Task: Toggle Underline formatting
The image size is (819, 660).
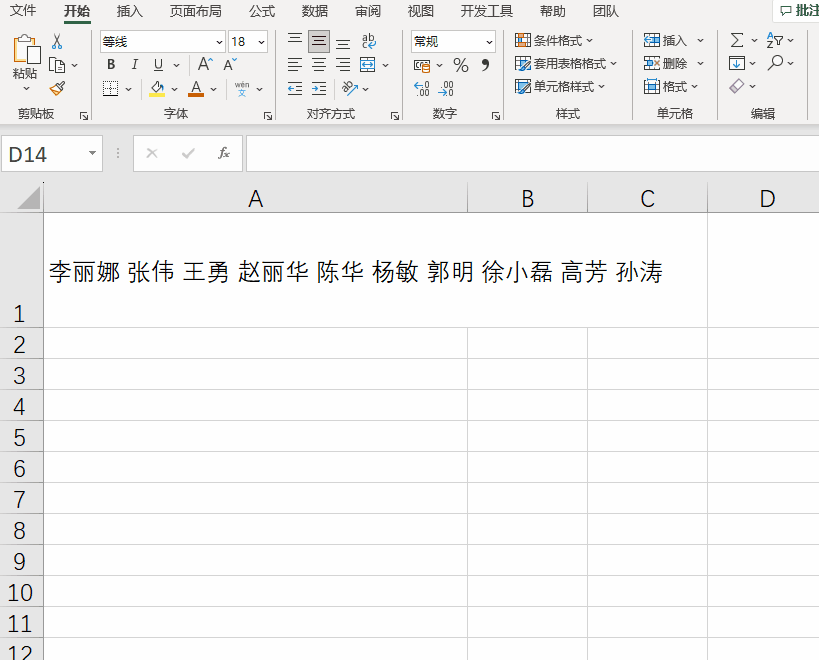Action: 158,64
